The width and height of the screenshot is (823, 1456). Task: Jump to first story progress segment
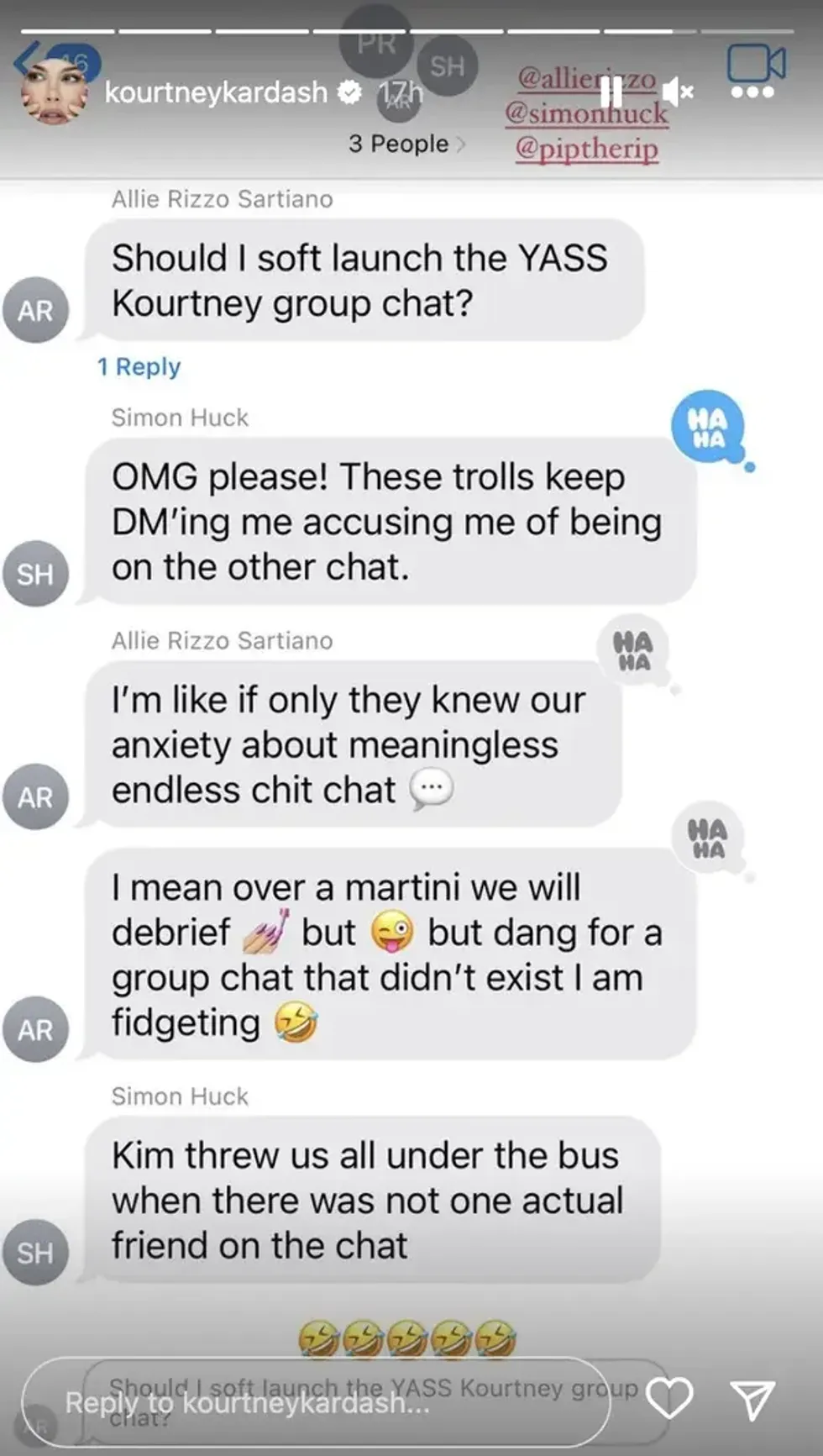click(66, 31)
